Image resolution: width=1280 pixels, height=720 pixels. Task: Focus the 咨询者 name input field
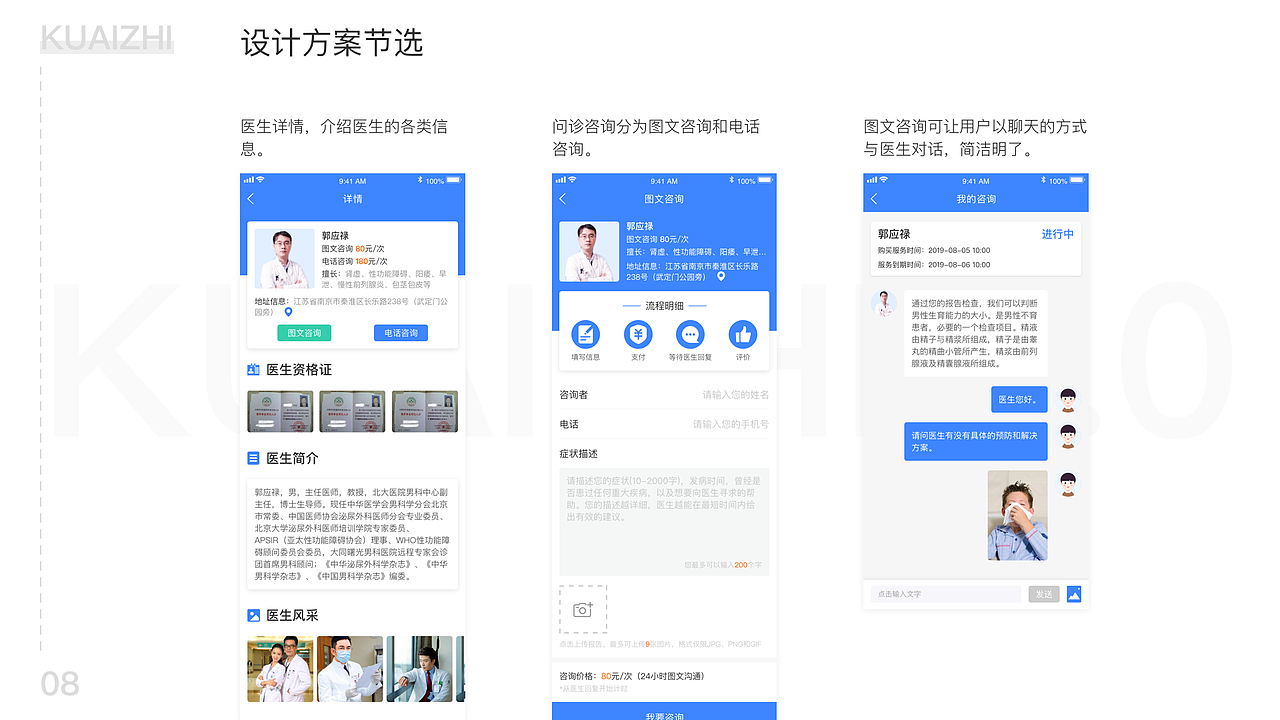(x=664, y=395)
